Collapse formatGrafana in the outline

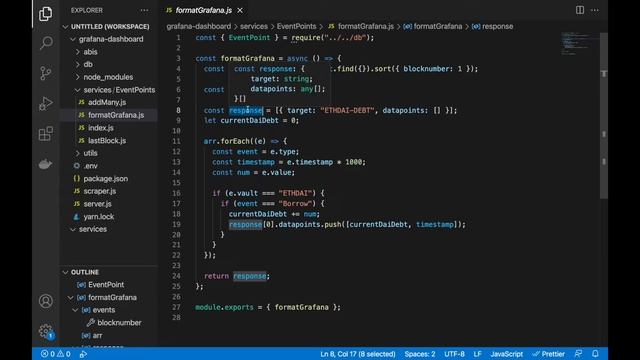tap(70, 298)
